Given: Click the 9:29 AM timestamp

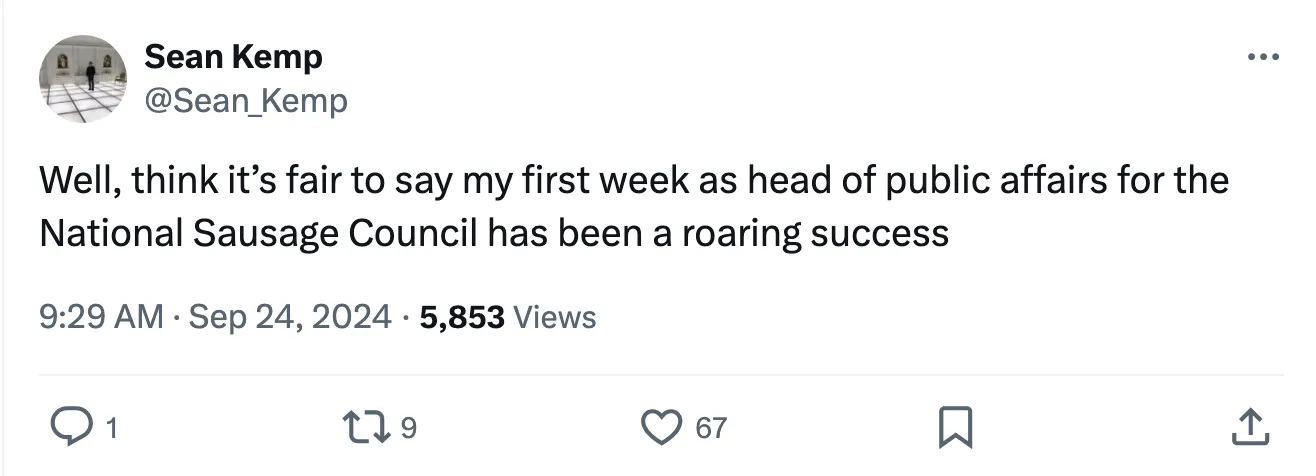Looking at the screenshot, I should (x=101, y=318).
